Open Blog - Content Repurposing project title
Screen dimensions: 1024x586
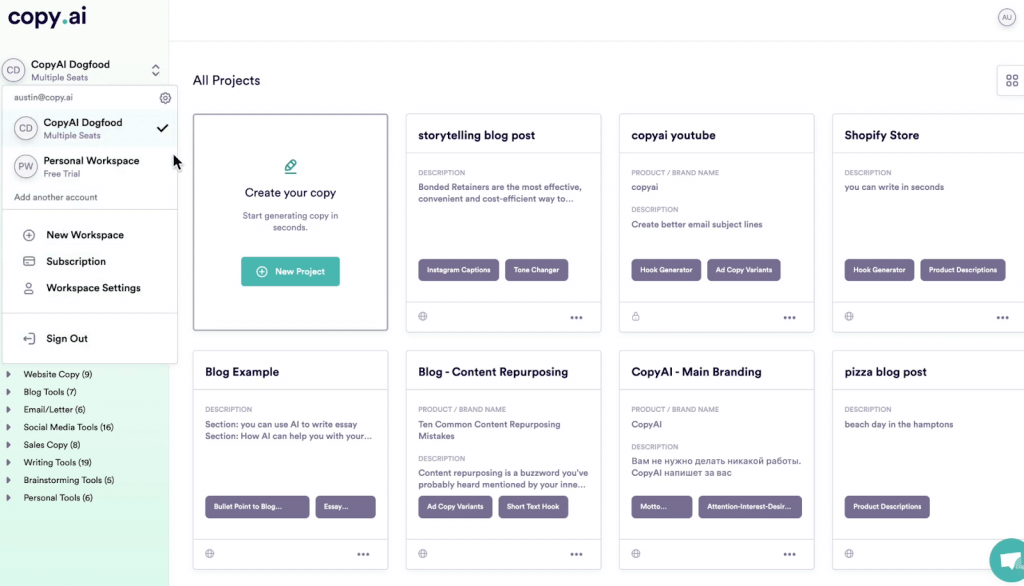[493, 372]
